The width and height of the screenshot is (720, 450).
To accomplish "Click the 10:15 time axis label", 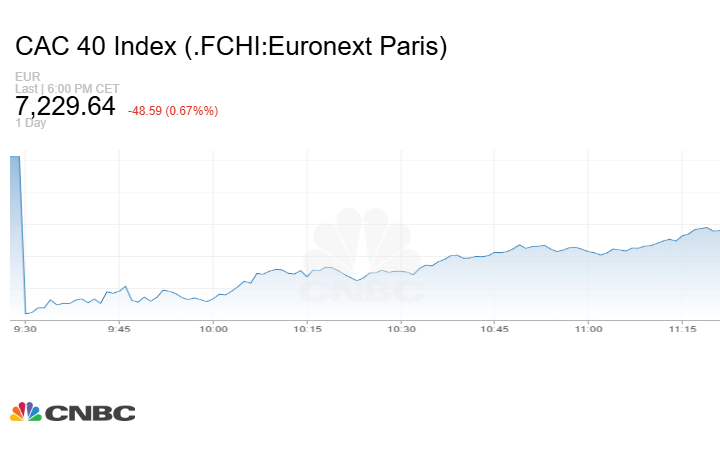I will click(x=307, y=329).
